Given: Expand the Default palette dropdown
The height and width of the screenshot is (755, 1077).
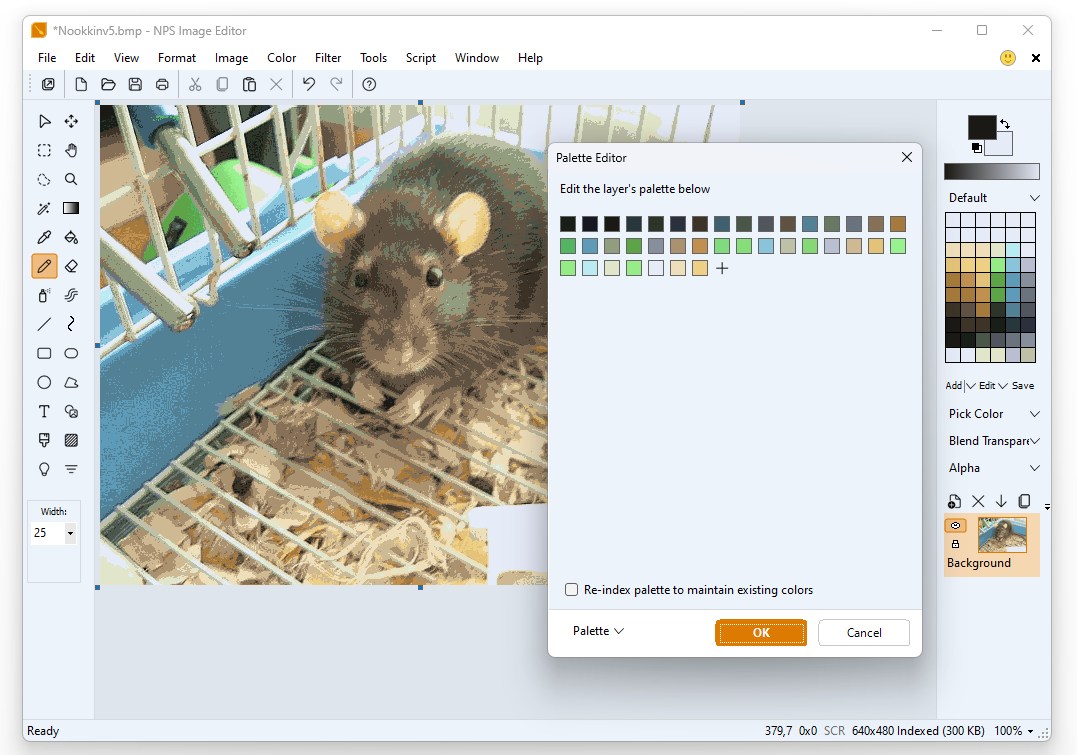Looking at the screenshot, I should pos(1035,198).
